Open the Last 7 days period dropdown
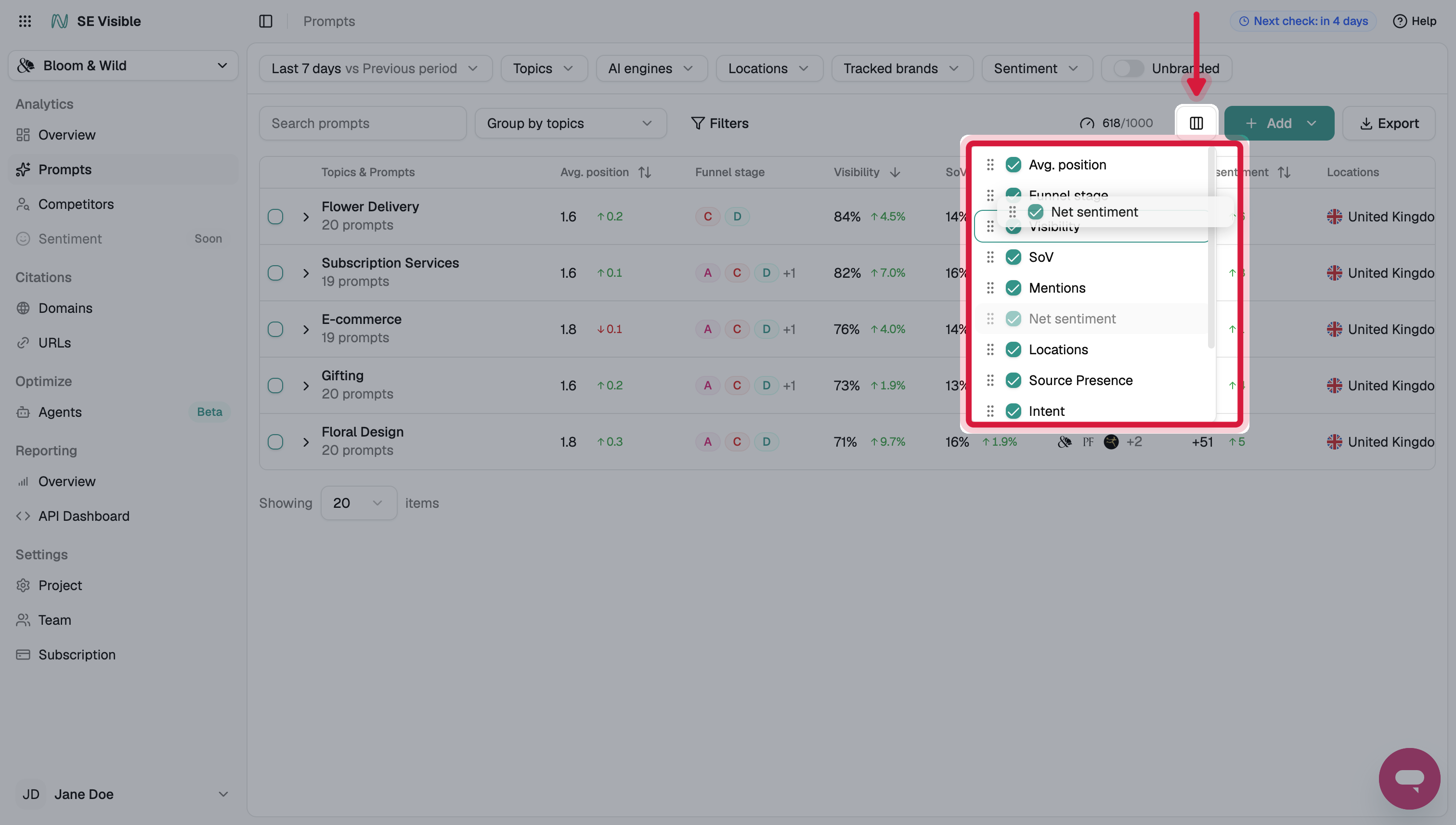Screen dimensions: 1456x825 point(376,68)
